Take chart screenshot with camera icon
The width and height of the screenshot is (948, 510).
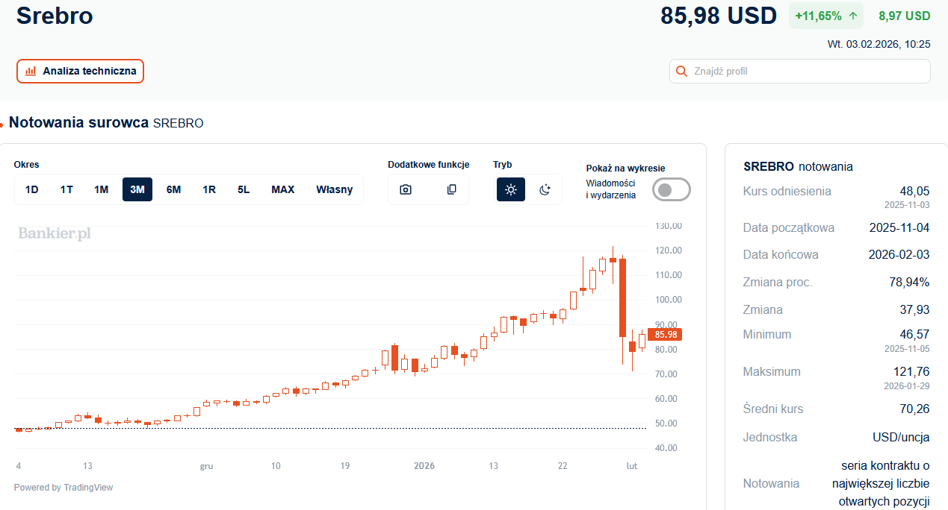coord(406,190)
